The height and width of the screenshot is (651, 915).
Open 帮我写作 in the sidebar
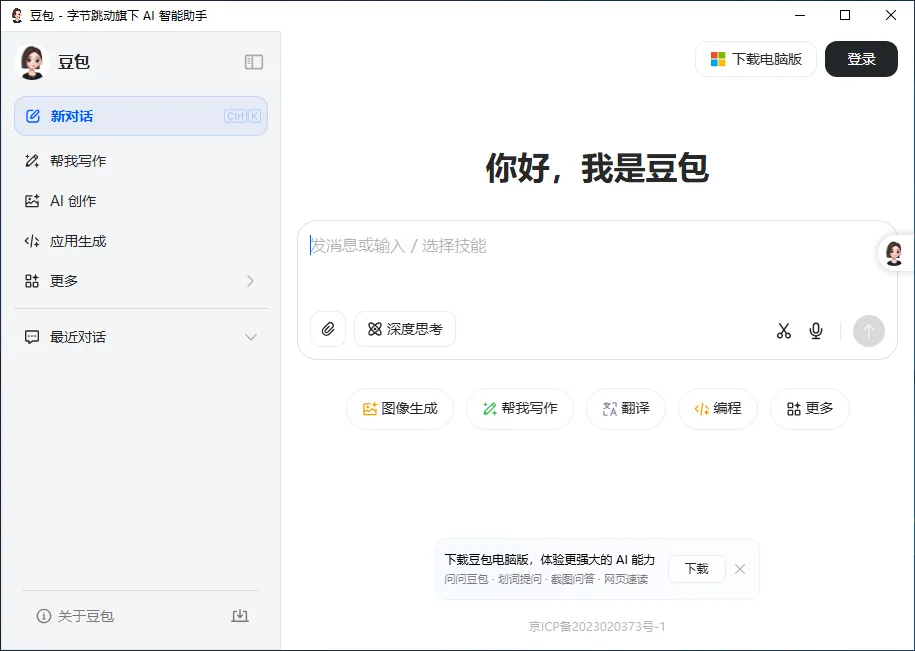pos(141,161)
